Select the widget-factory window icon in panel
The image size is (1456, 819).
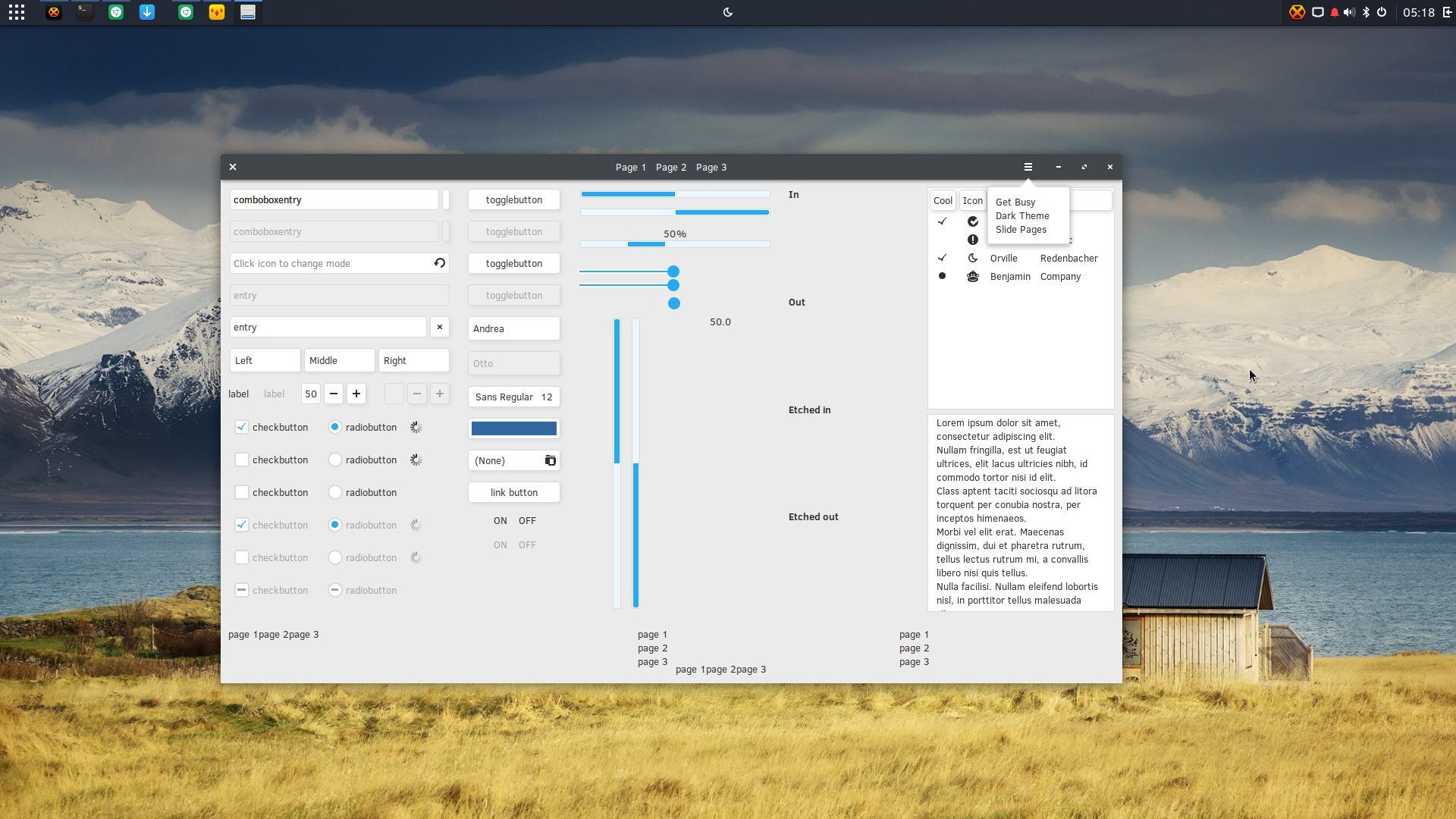point(248,12)
